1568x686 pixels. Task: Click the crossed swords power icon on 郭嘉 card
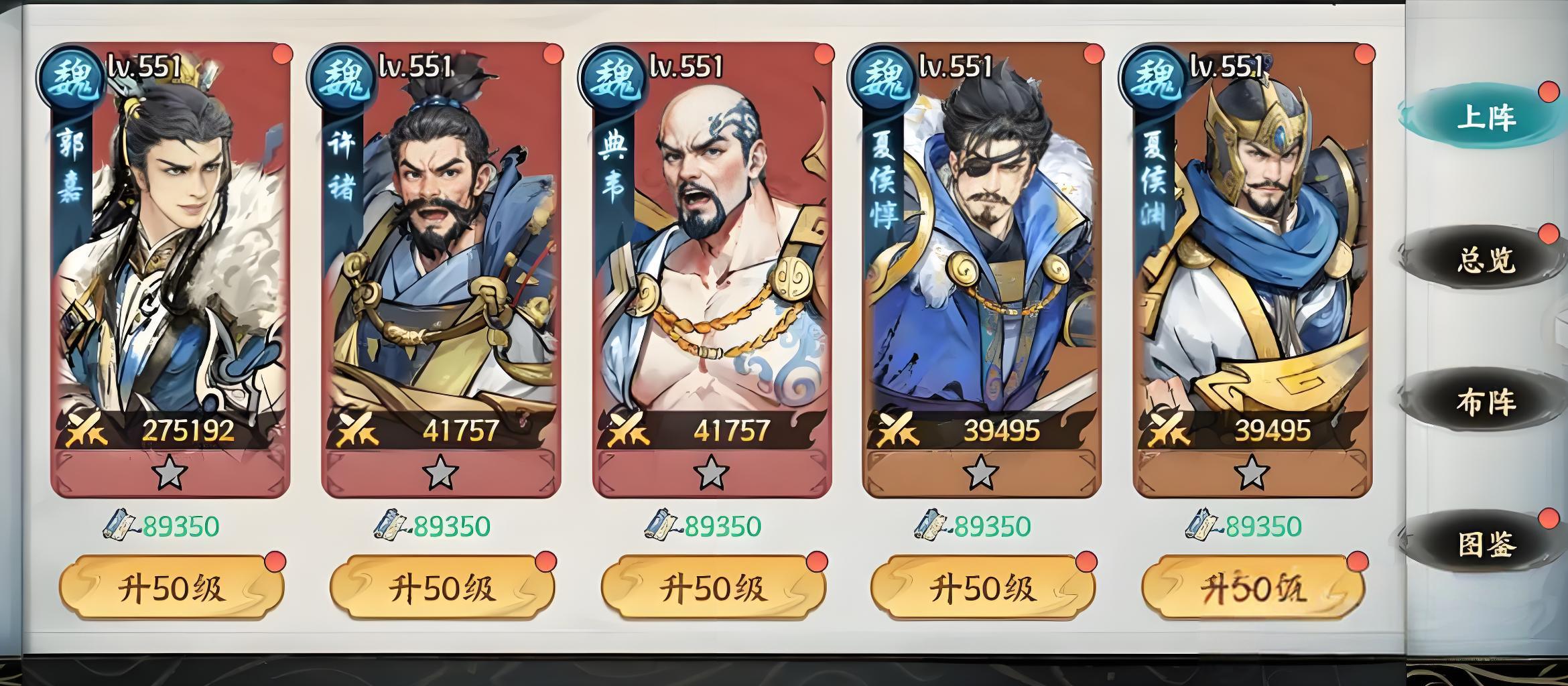pyautogui.click(x=86, y=429)
